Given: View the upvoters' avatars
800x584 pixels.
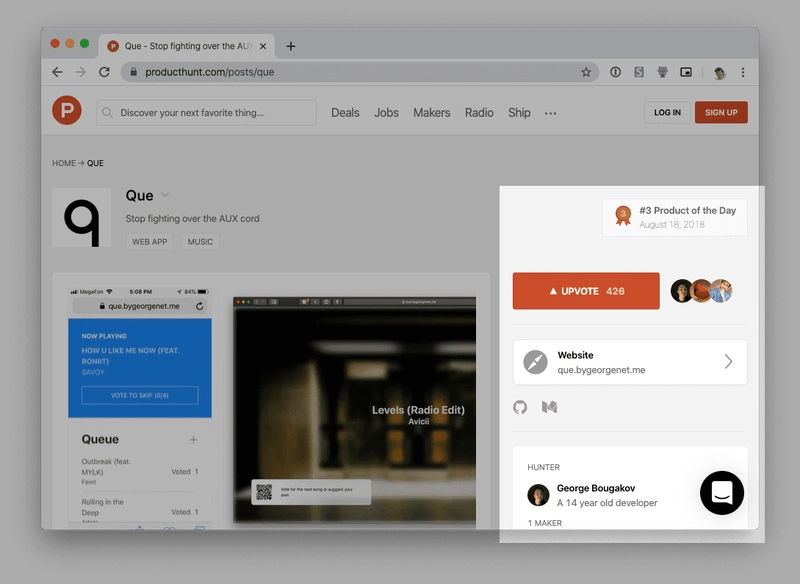Looking at the screenshot, I should click(702, 291).
